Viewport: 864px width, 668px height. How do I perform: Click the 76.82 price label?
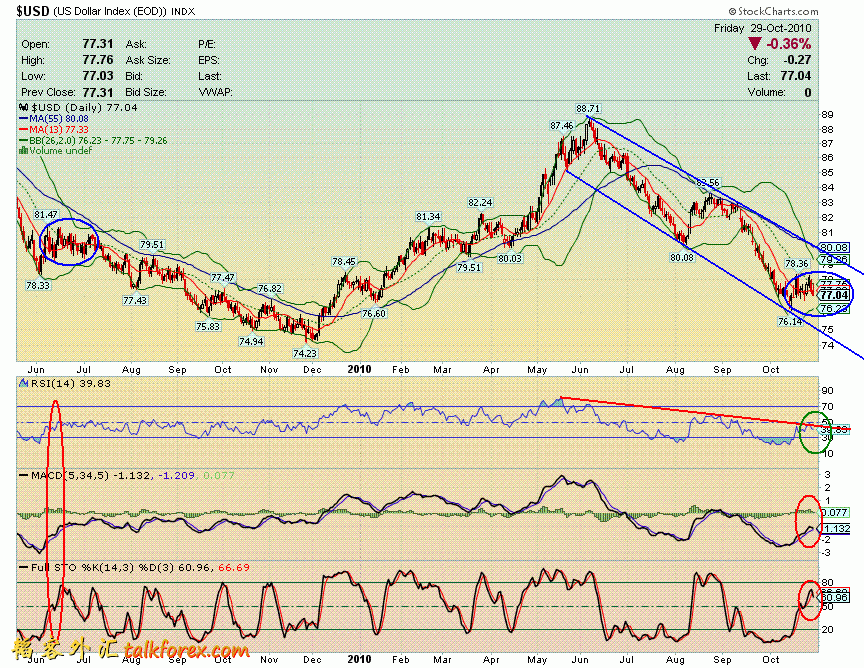tap(270, 288)
